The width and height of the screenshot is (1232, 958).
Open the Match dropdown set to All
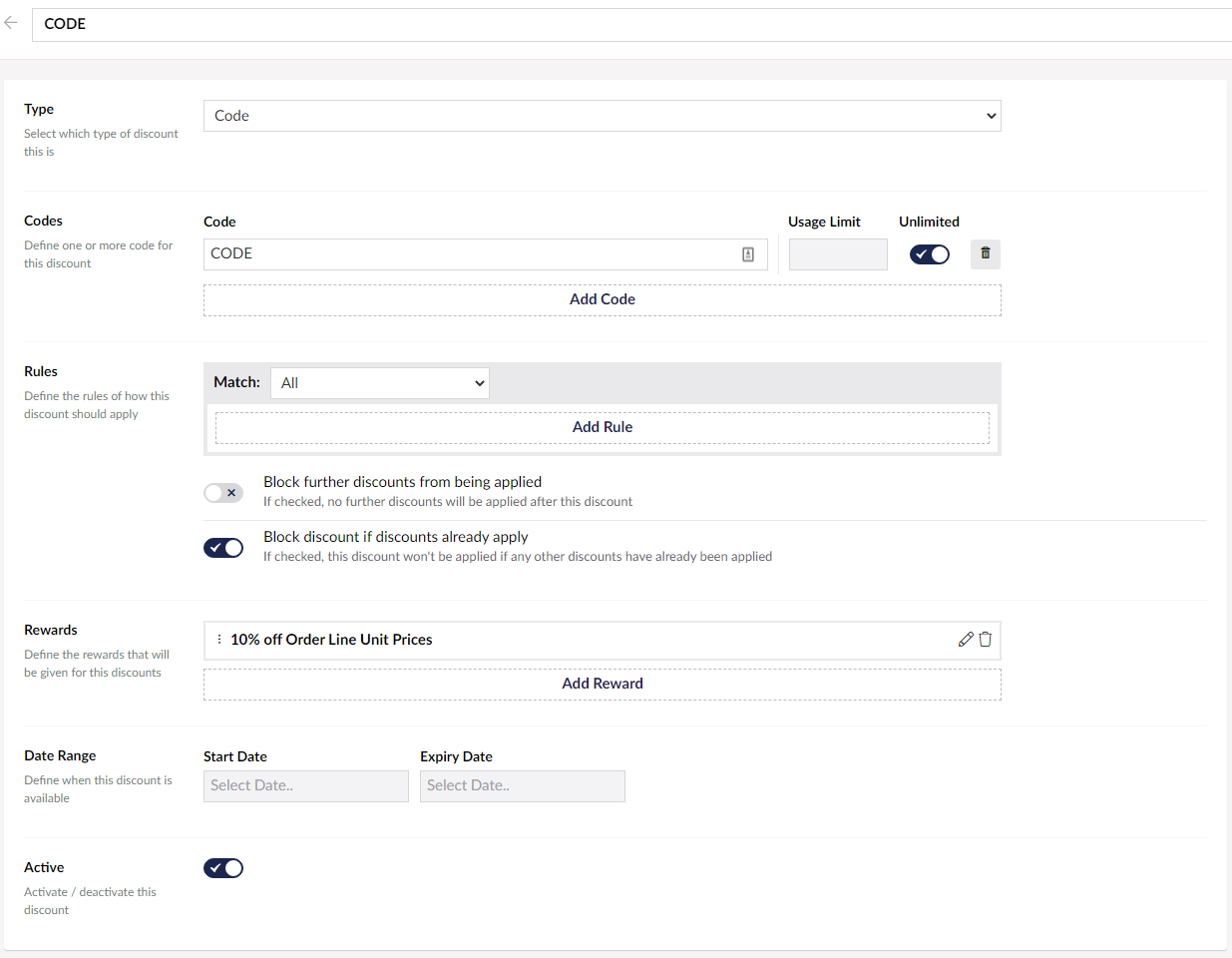380,383
